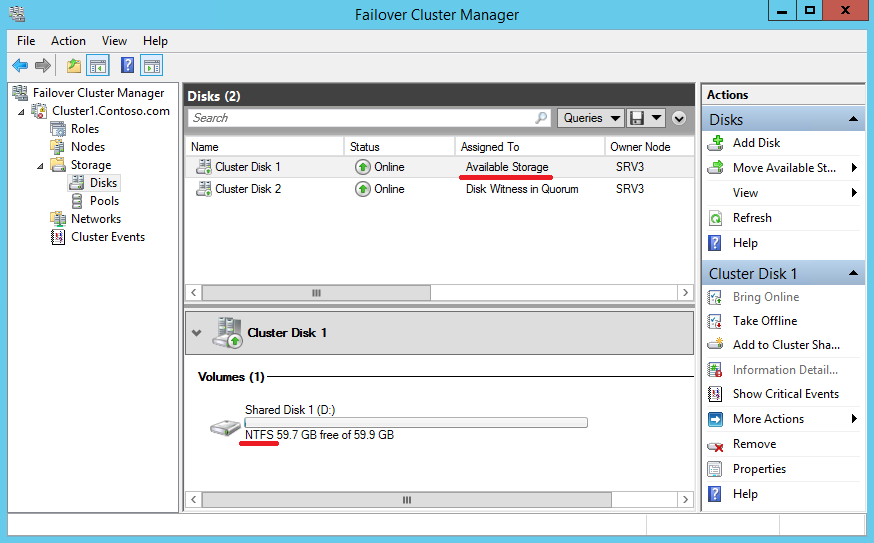Open the View menu
Screen dimensions: 874x543
click(114, 41)
